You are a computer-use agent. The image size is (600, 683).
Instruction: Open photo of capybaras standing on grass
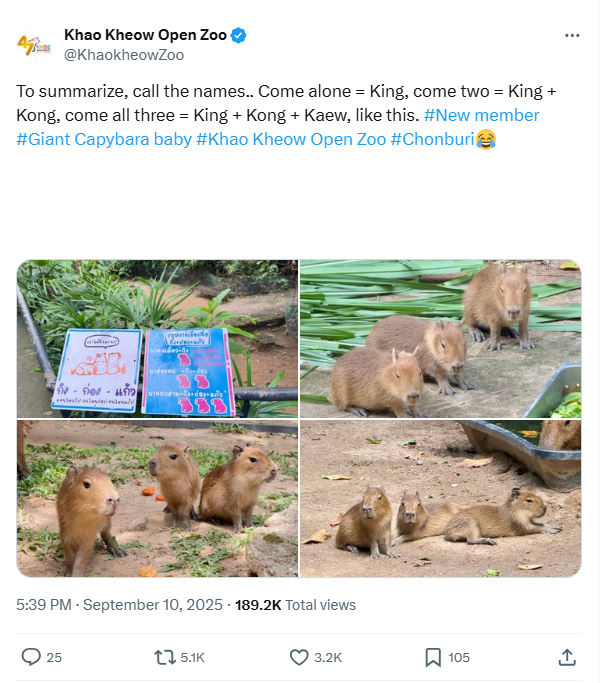tap(157, 498)
